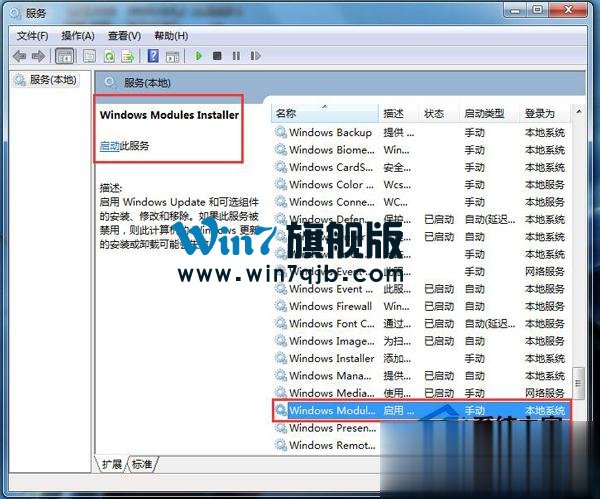Select the Windows Mana... service
The image size is (600, 499).
pyautogui.click(x=330, y=375)
